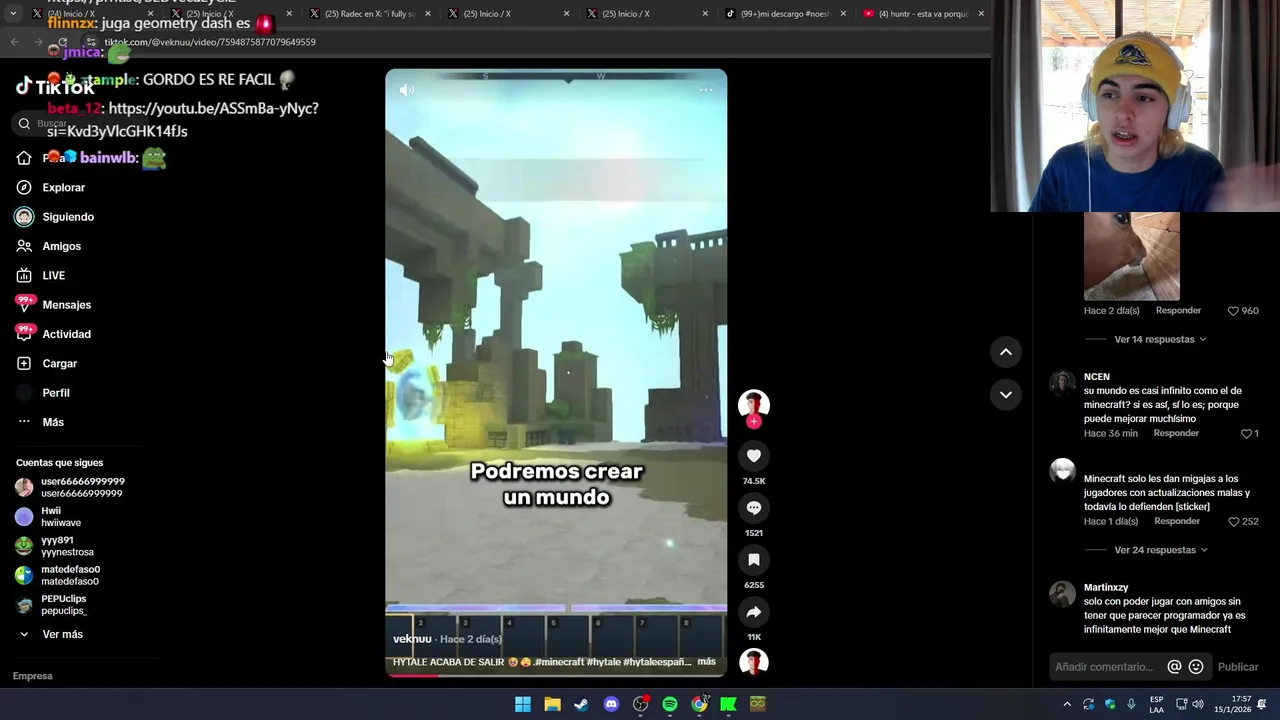The image size is (1280, 720).
Task: Open the spinning sound disc avatar
Action: coord(754,662)
